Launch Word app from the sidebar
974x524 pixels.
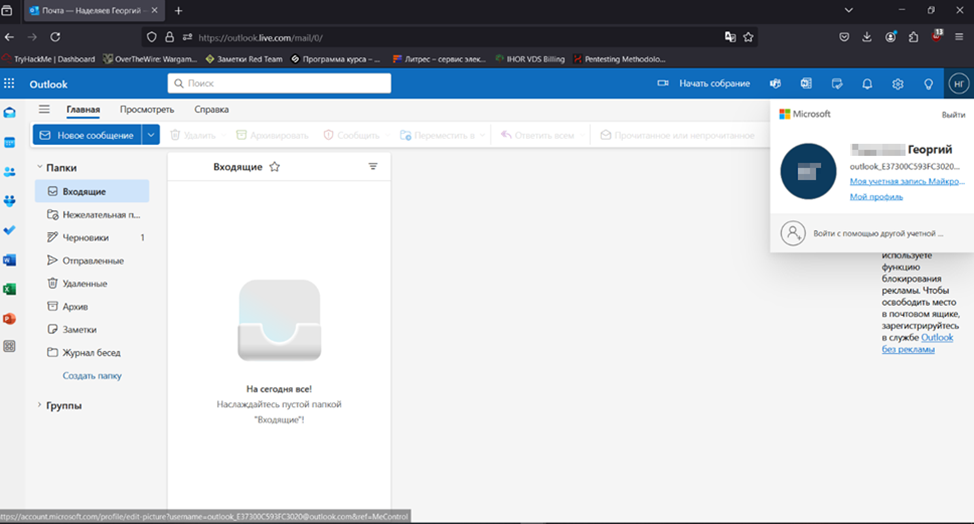pos(9,260)
